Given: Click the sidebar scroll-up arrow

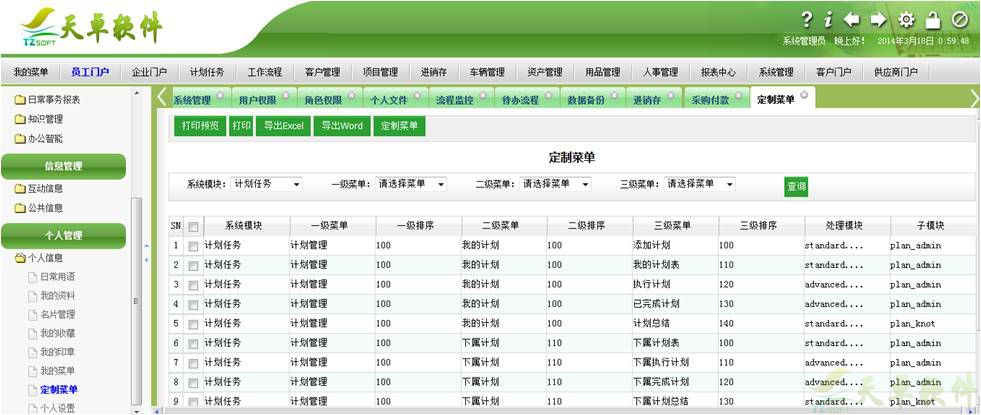Looking at the screenshot, I should pos(137,93).
